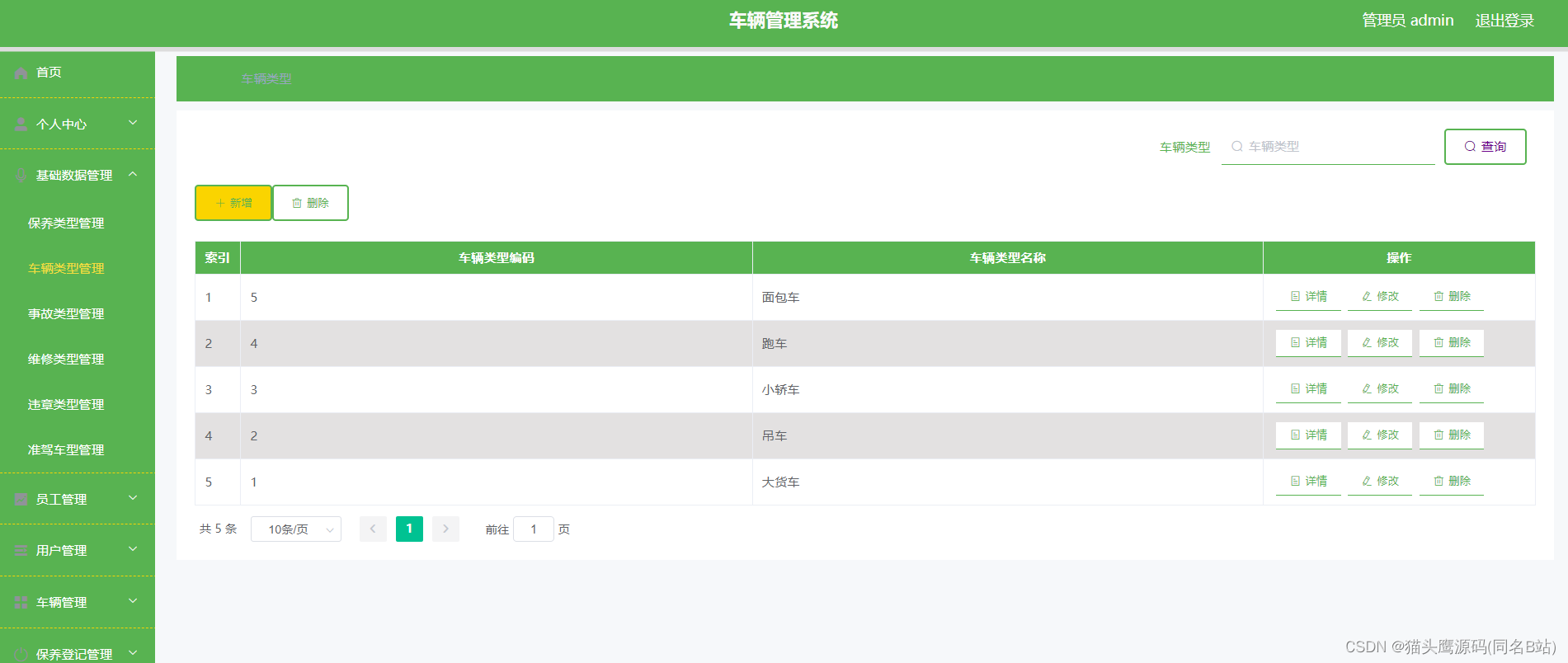The height and width of the screenshot is (663, 1568).
Task: Click the 车辆类型 search input field
Action: pos(1328,147)
